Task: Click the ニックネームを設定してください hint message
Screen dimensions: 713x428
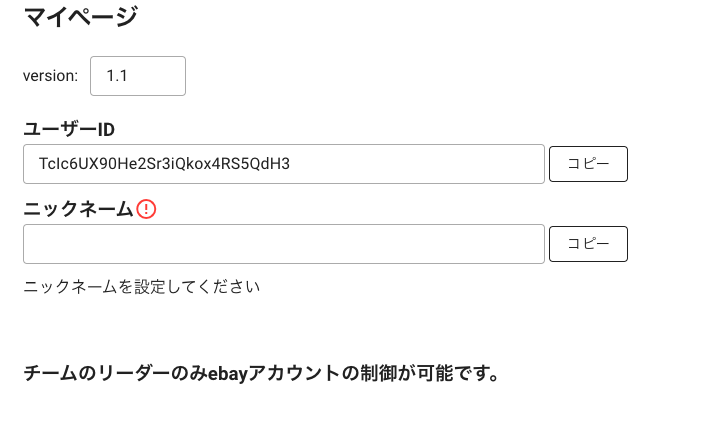Action: (141, 287)
